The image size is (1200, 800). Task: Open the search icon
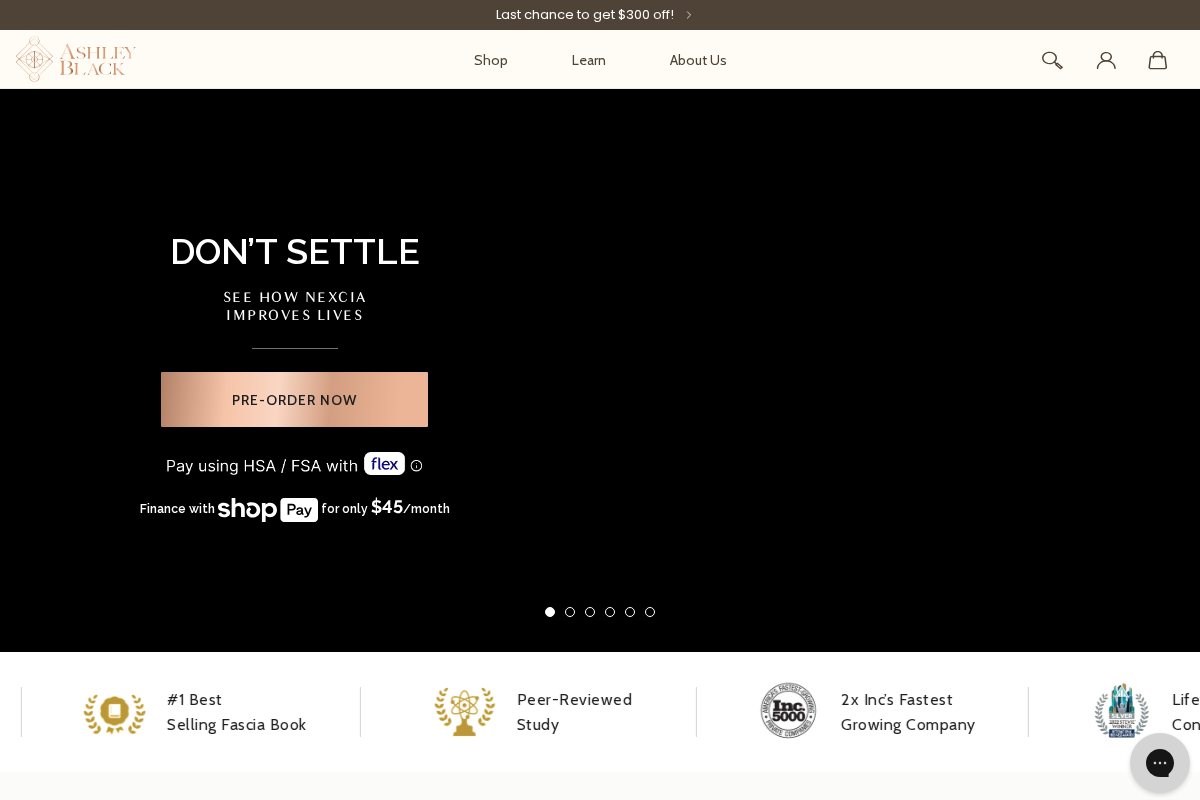[x=1052, y=60]
